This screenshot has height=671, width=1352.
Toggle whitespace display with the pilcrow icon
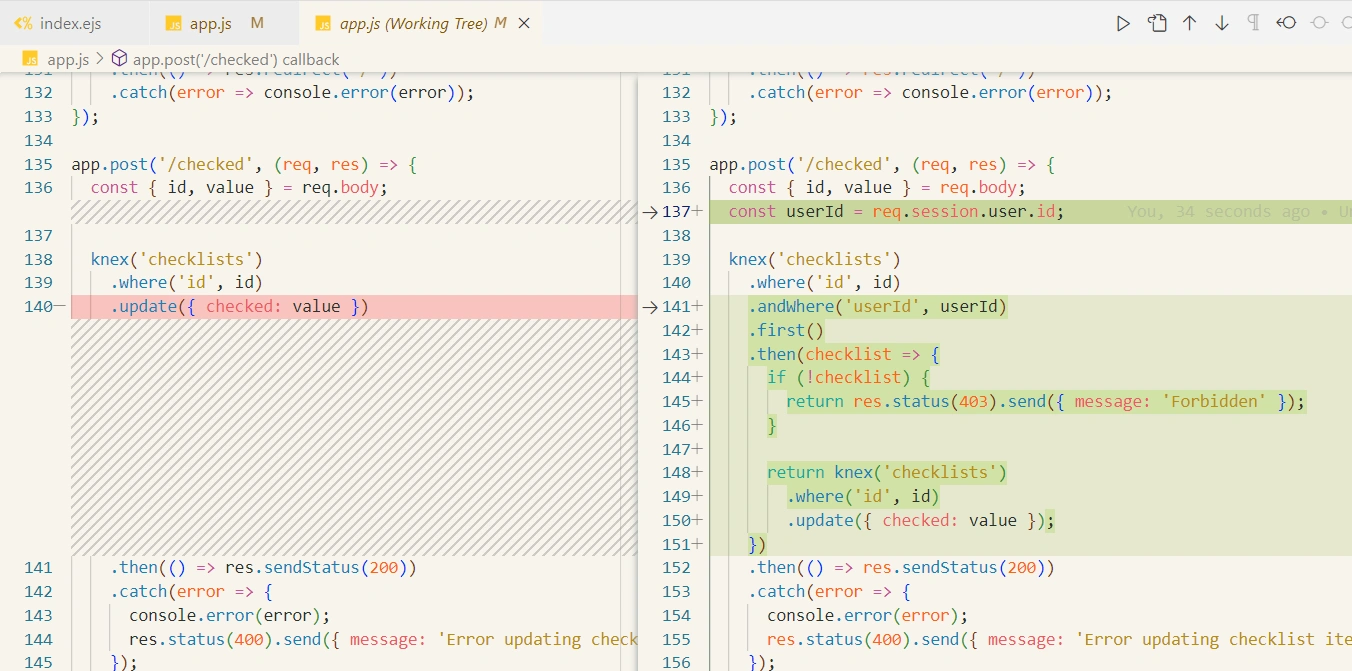click(1253, 23)
